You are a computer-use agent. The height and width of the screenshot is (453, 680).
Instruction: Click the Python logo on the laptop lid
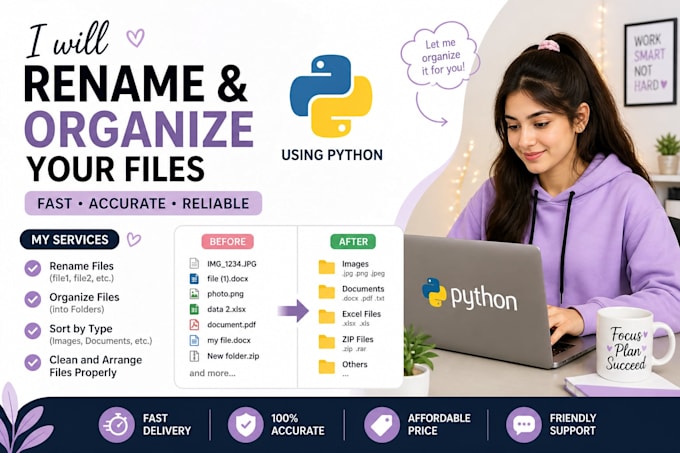tap(434, 293)
